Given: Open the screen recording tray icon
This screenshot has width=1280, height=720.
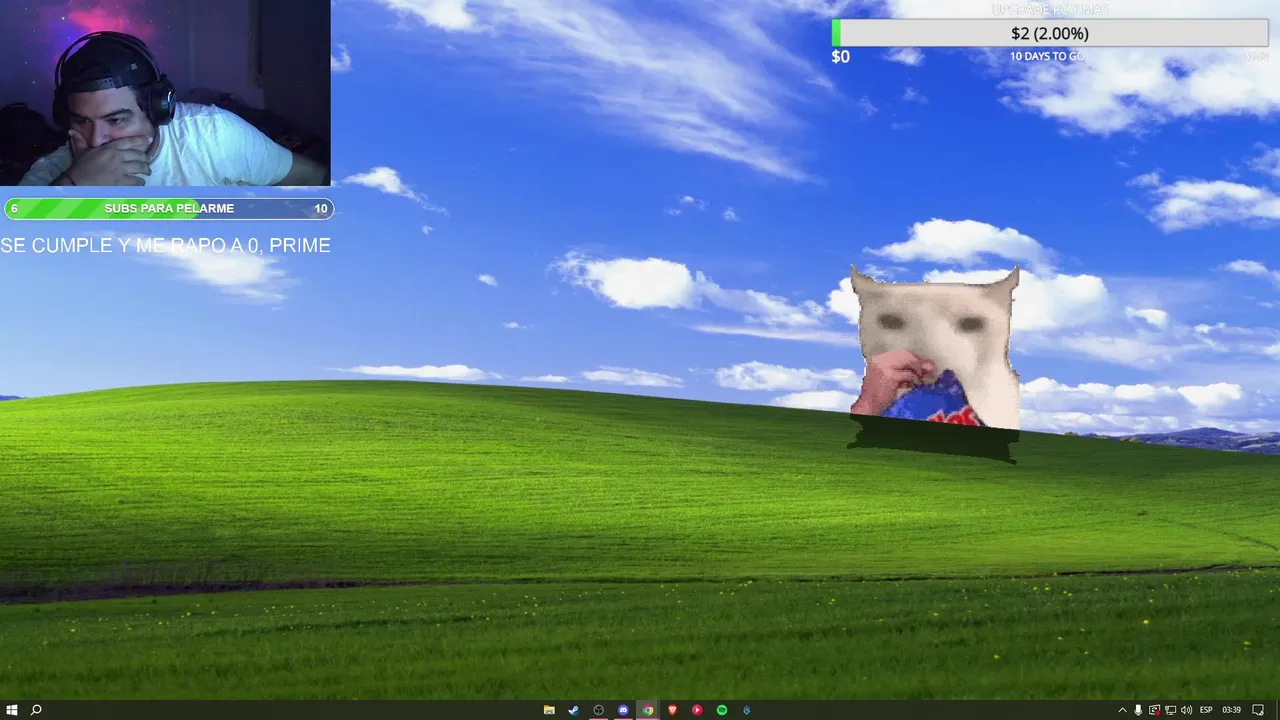Looking at the screenshot, I should (1154, 710).
